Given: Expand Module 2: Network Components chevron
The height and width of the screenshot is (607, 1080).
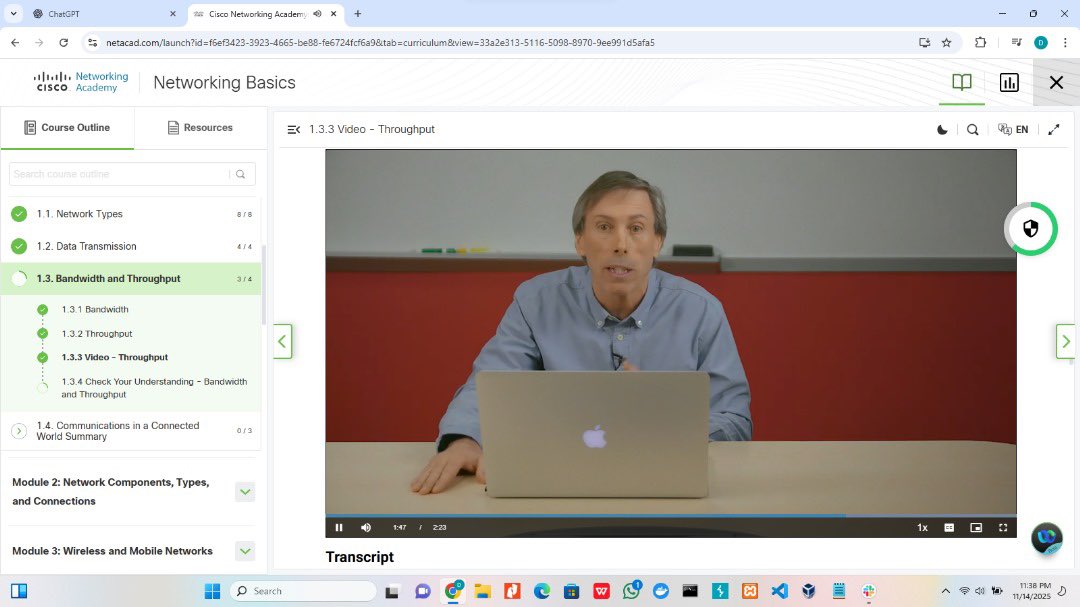Looking at the screenshot, I should click(245, 491).
